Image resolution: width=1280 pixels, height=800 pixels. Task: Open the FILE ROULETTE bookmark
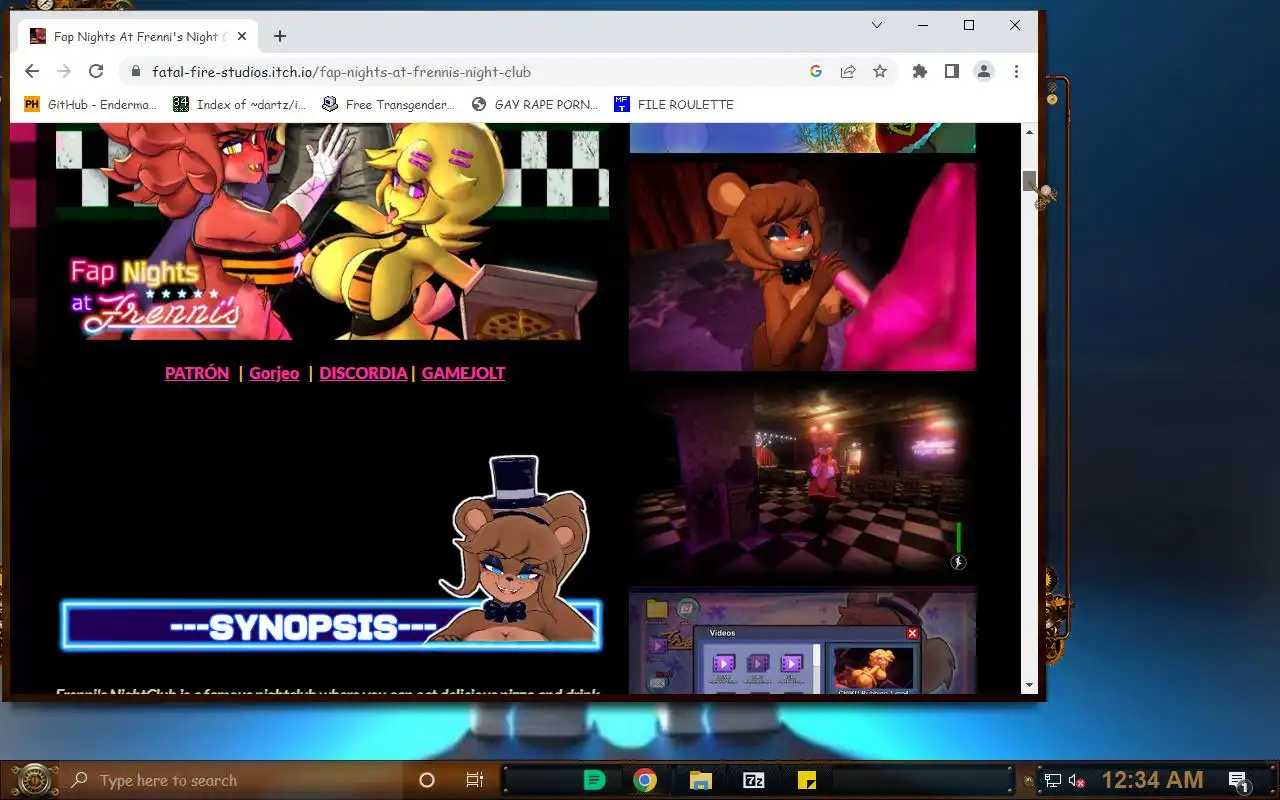point(673,104)
